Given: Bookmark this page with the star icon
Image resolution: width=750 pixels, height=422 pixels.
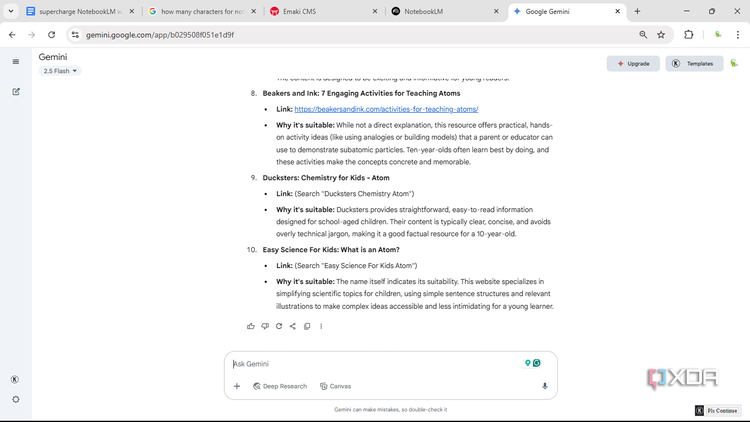Looking at the screenshot, I should 661,35.
